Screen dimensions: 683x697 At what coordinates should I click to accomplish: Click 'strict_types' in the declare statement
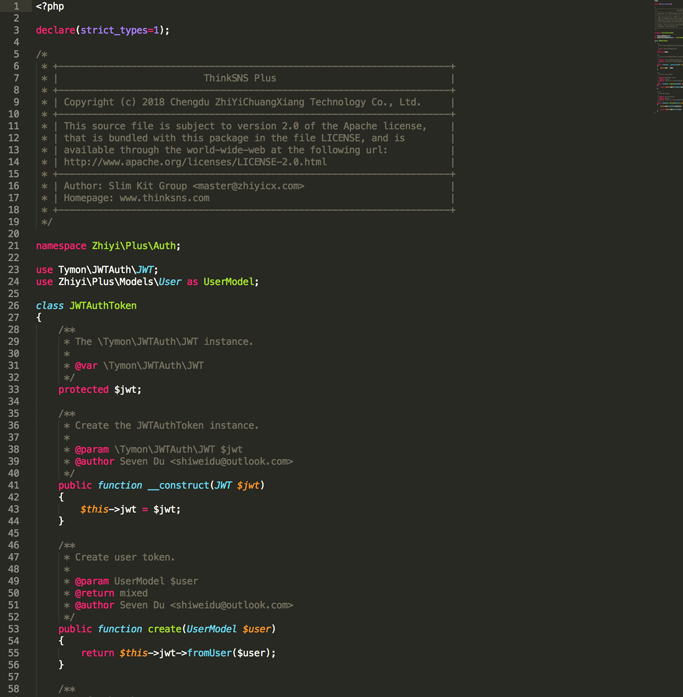[114, 30]
